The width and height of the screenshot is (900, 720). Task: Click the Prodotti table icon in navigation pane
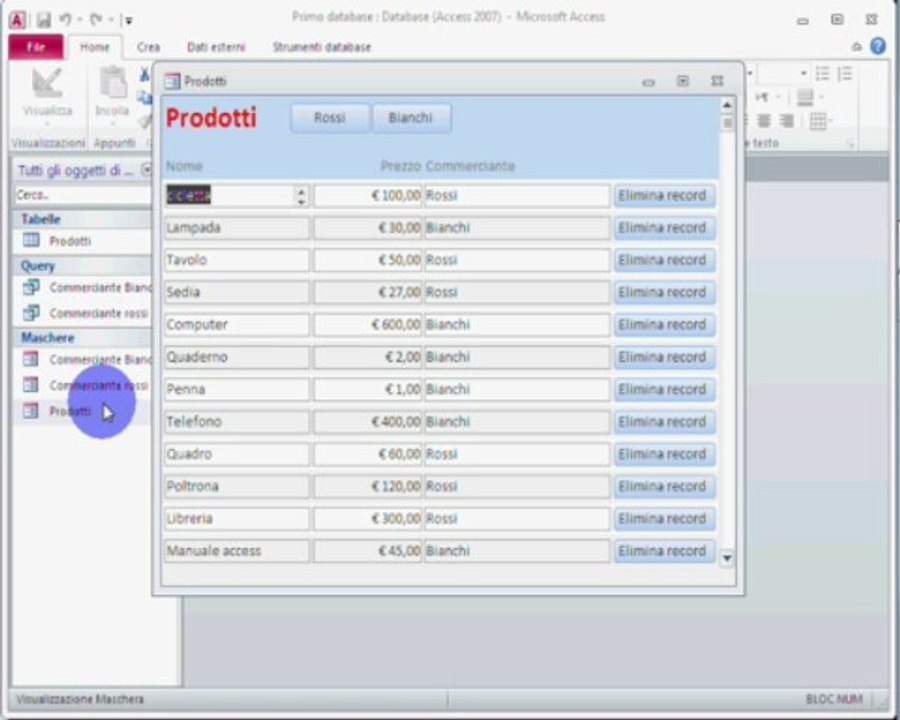[31, 240]
